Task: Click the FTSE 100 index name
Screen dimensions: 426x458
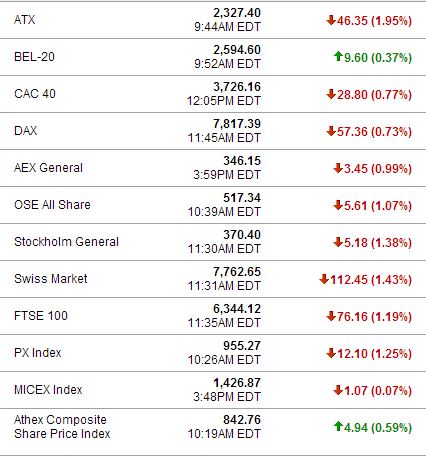Action: point(41,316)
